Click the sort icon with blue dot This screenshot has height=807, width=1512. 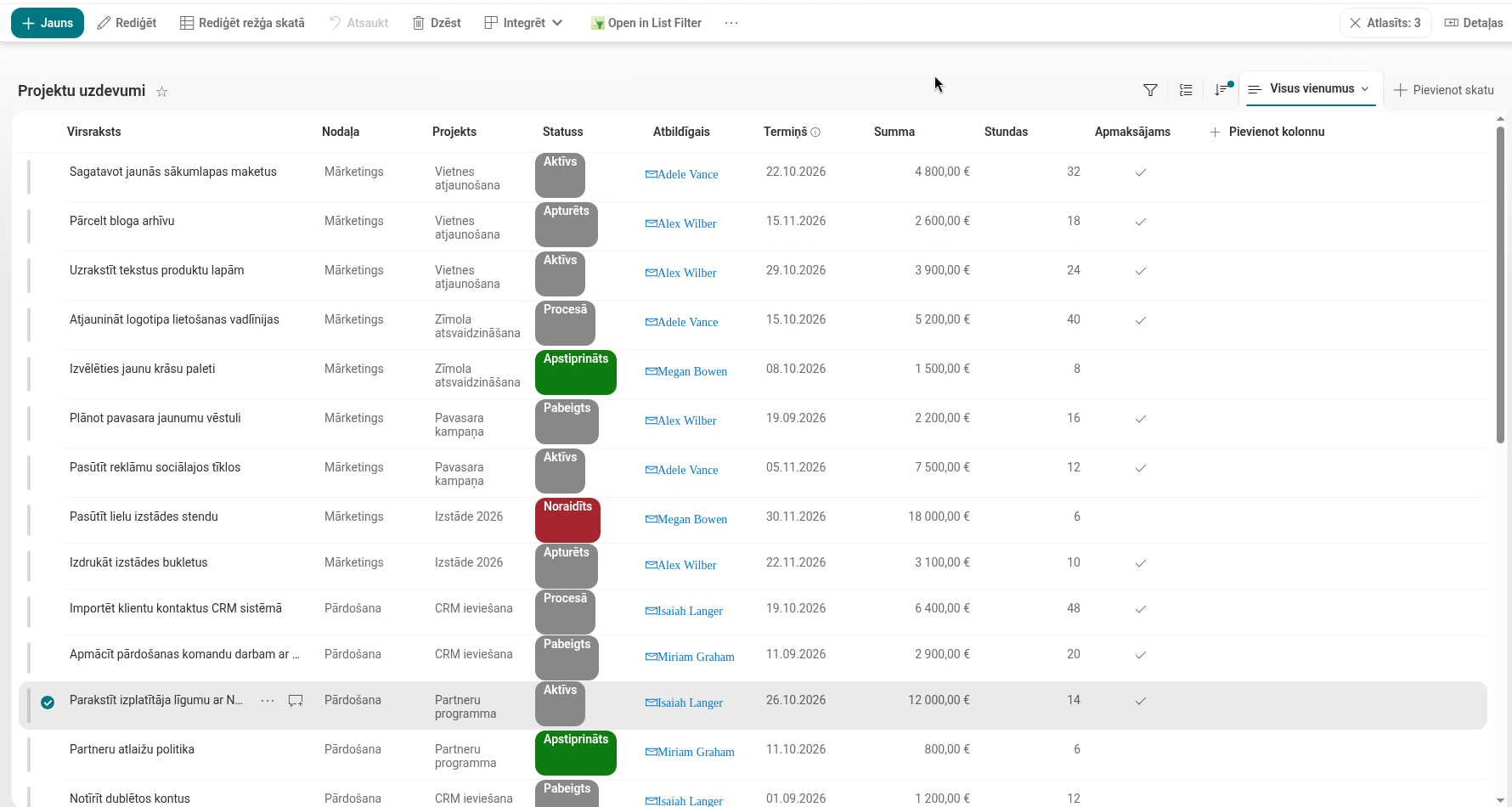(1221, 90)
